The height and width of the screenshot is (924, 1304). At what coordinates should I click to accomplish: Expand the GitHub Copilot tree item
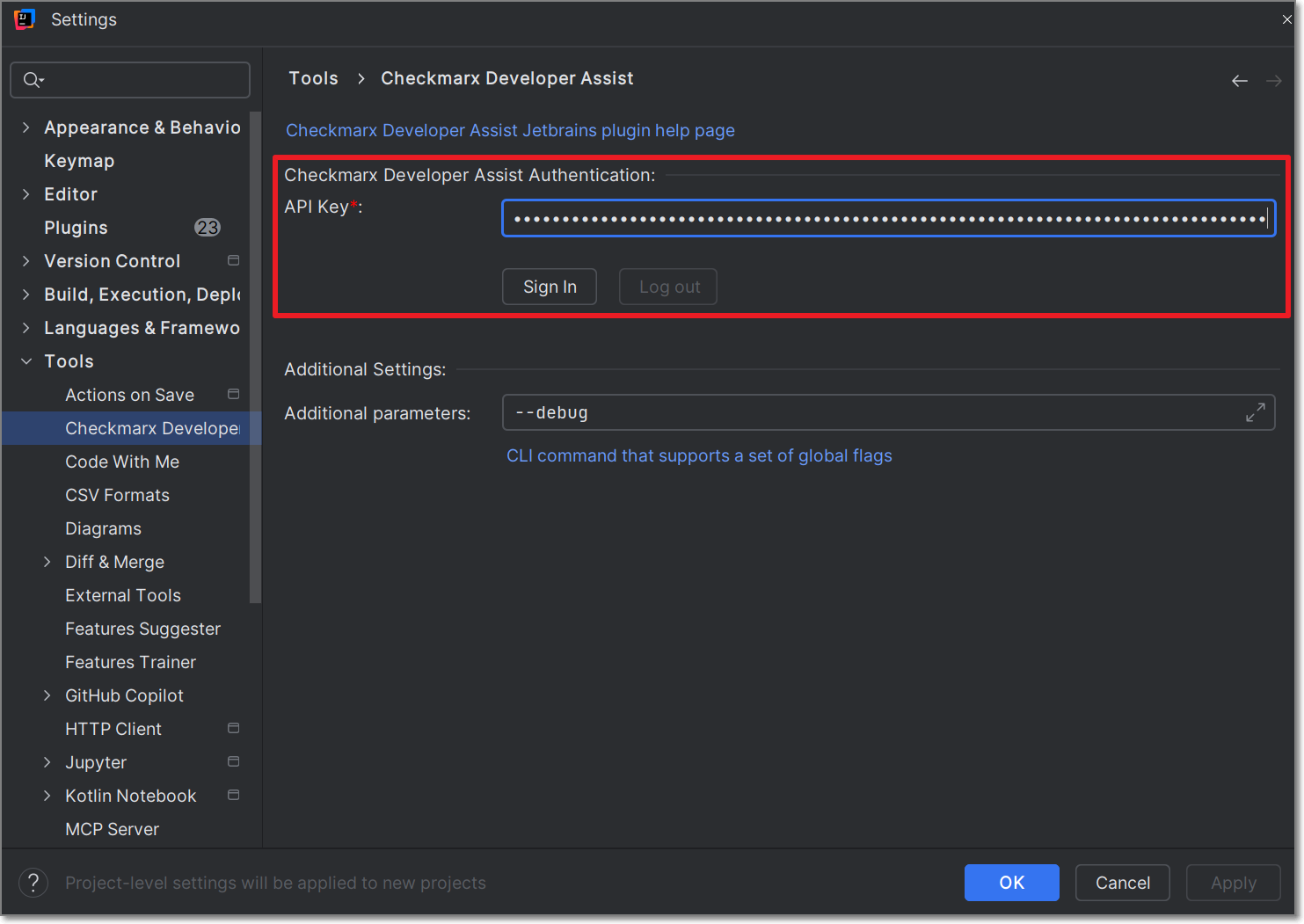(x=47, y=695)
